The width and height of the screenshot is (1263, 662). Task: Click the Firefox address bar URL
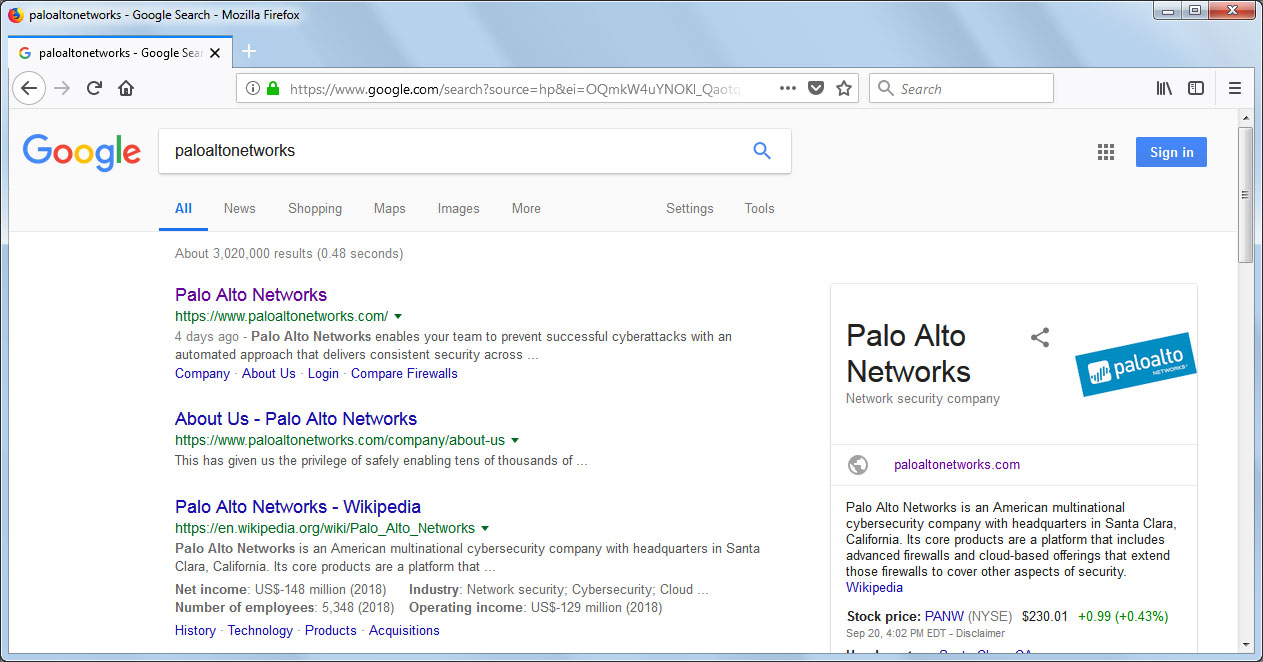click(515, 88)
